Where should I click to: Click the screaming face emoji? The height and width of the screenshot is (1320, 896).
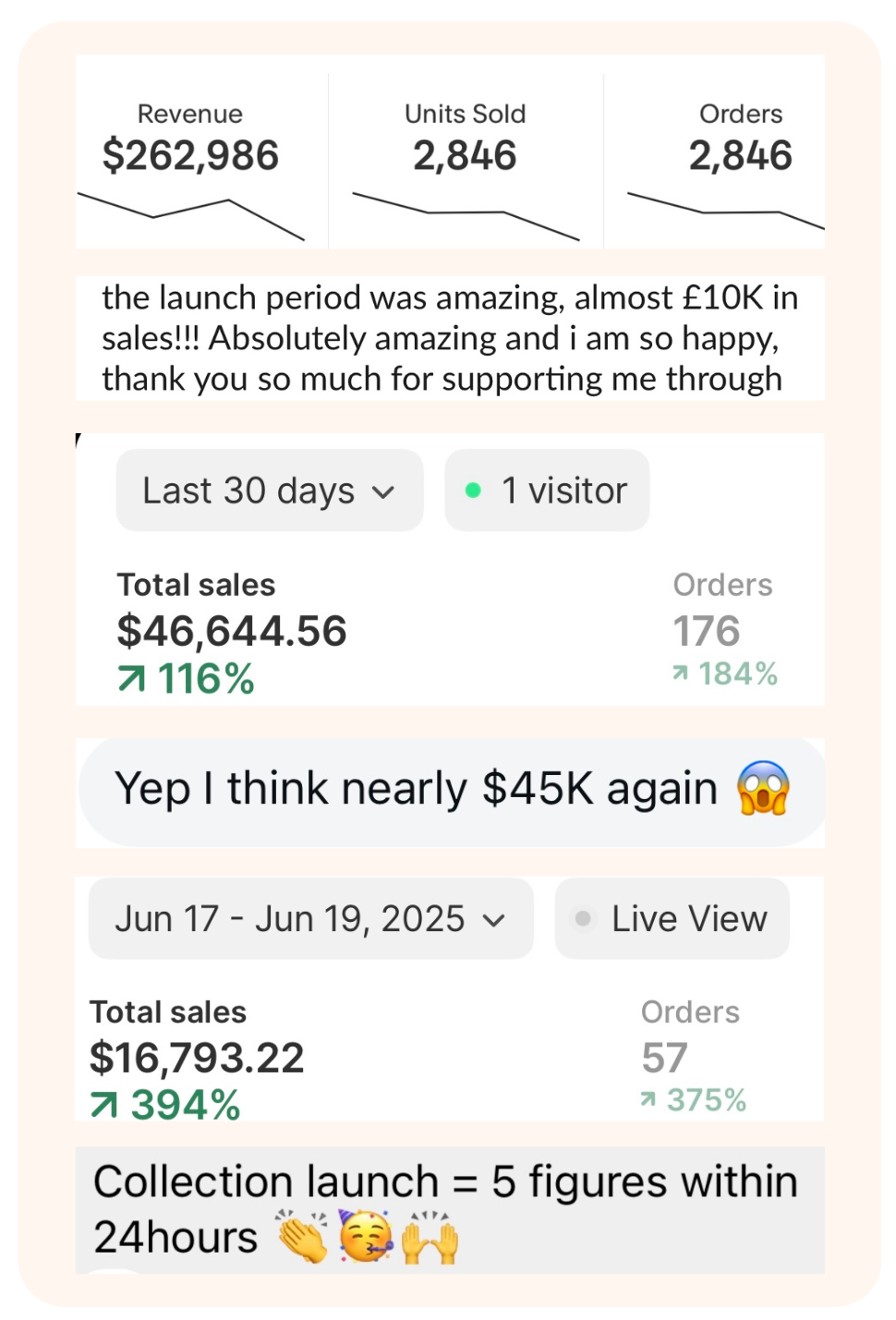[x=763, y=788]
